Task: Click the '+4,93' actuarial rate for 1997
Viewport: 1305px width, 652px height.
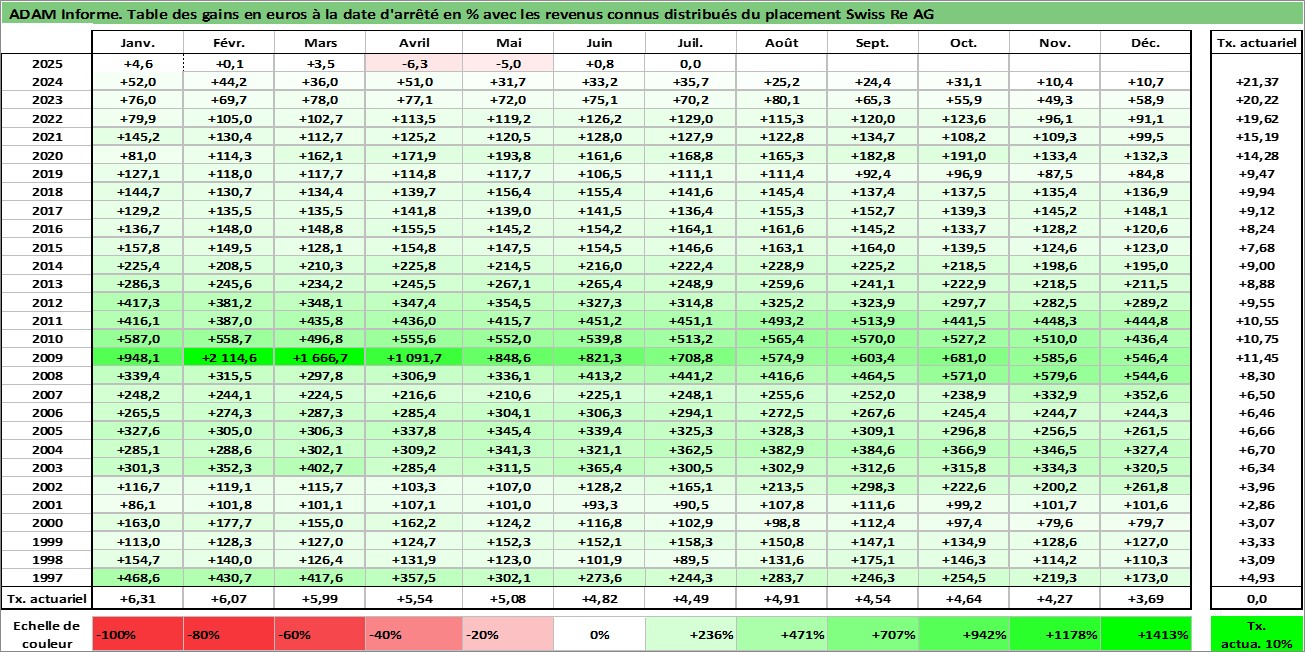Action: click(x=1256, y=578)
